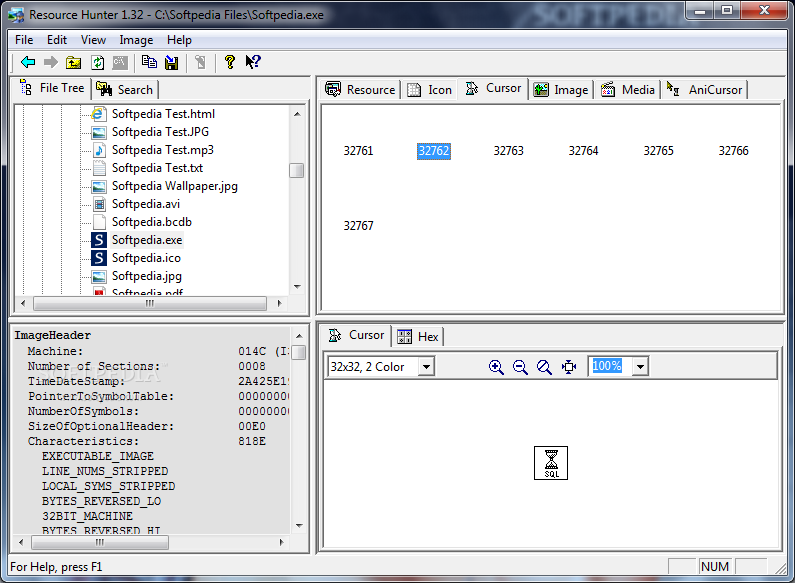Select cursor resource 32761

(358, 151)
